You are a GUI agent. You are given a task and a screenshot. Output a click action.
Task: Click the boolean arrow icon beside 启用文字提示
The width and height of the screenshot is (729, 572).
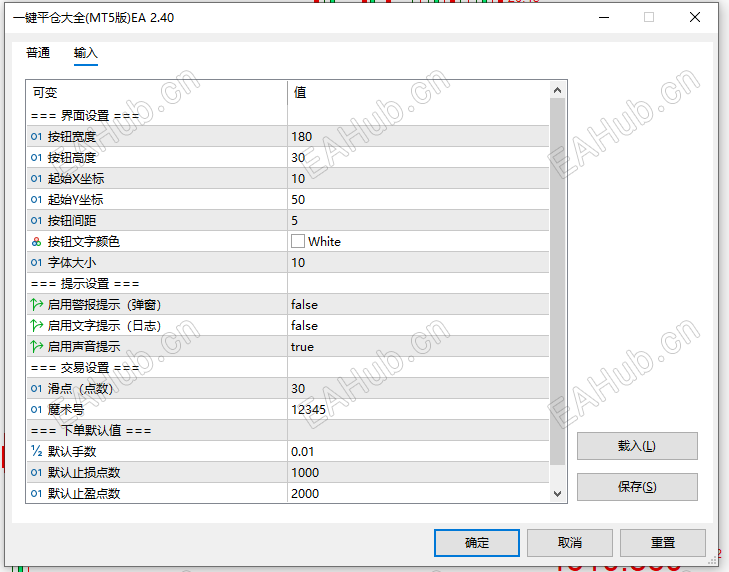[x=36, y=326]
